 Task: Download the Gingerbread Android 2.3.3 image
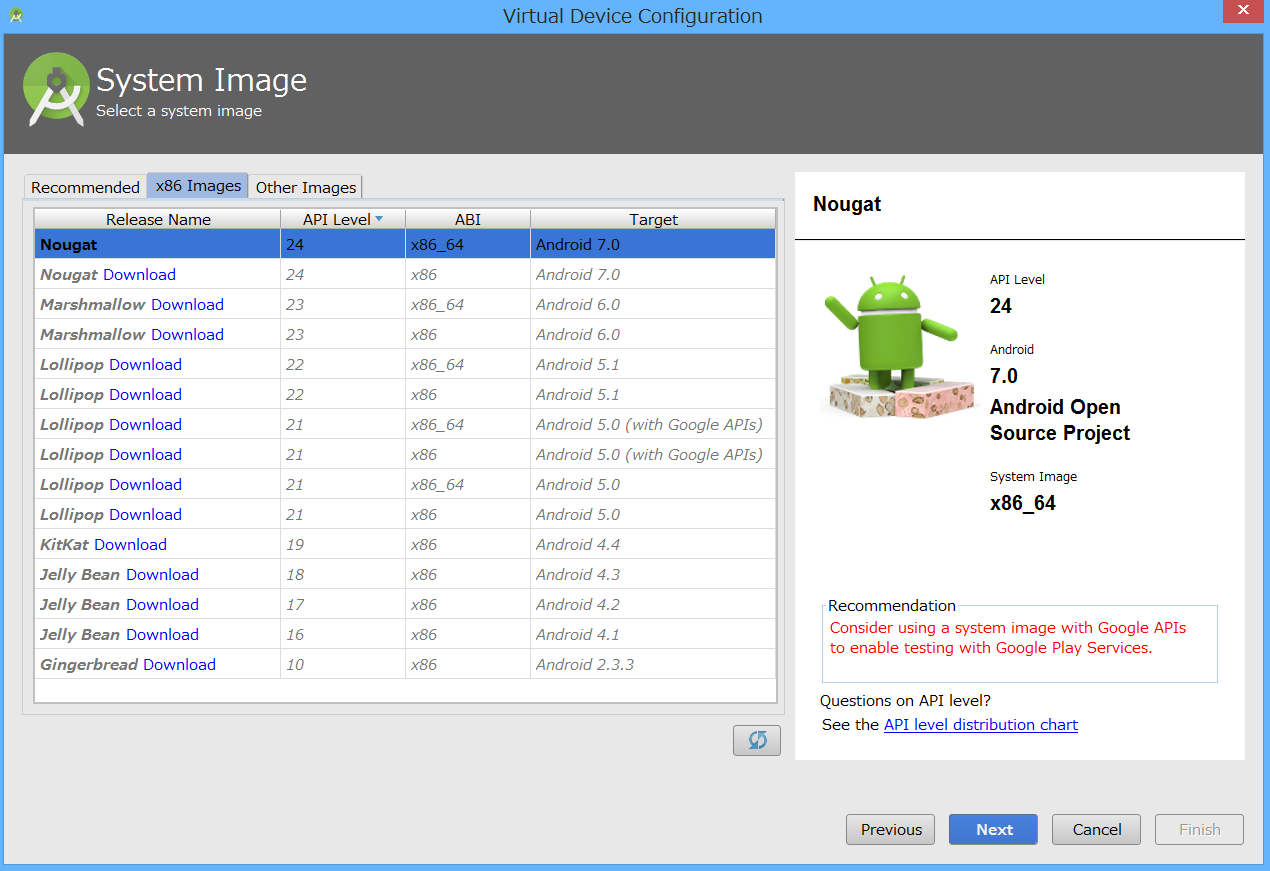coord(178,664)
